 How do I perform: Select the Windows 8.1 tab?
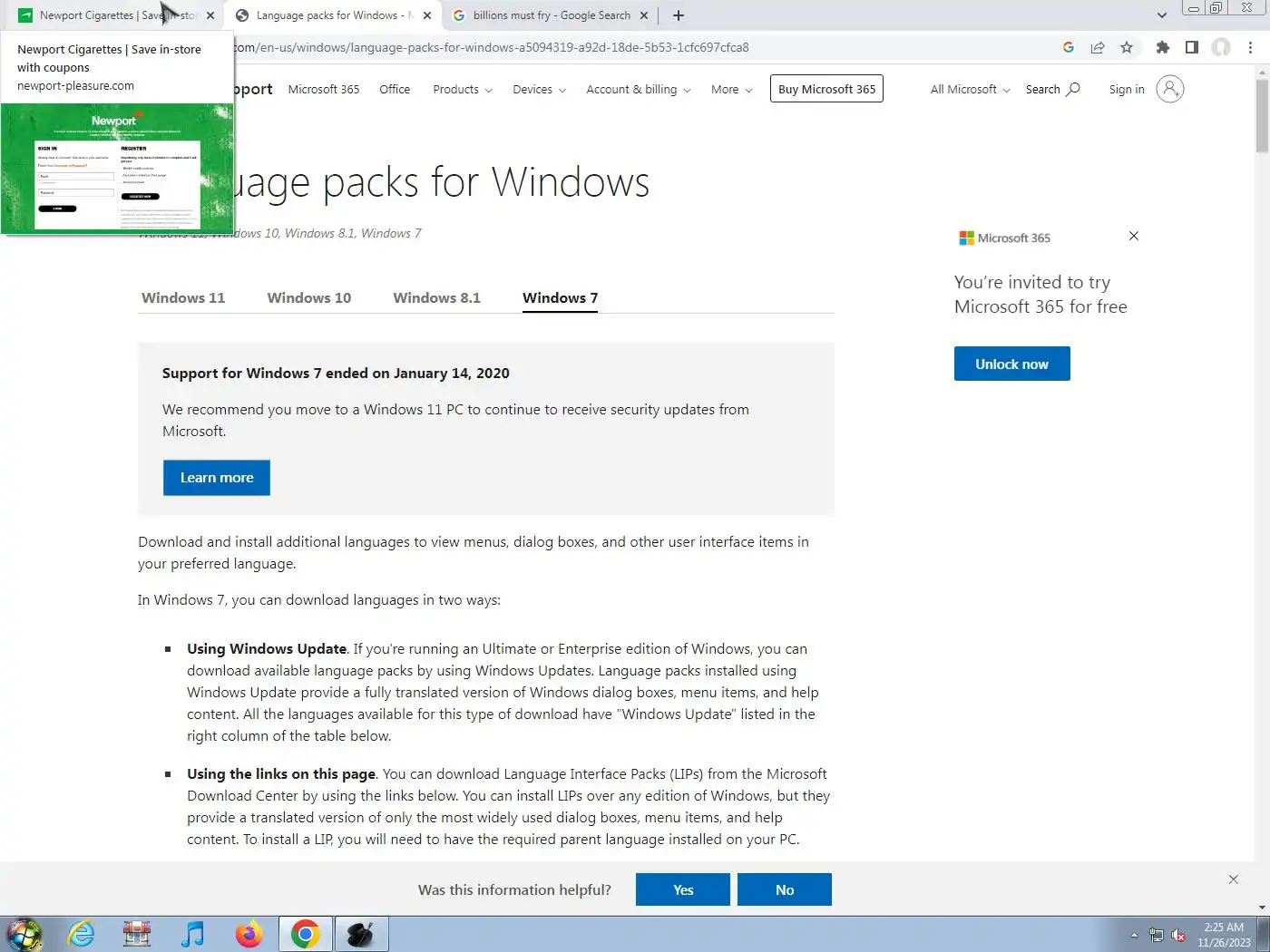(x=436, y=297)
